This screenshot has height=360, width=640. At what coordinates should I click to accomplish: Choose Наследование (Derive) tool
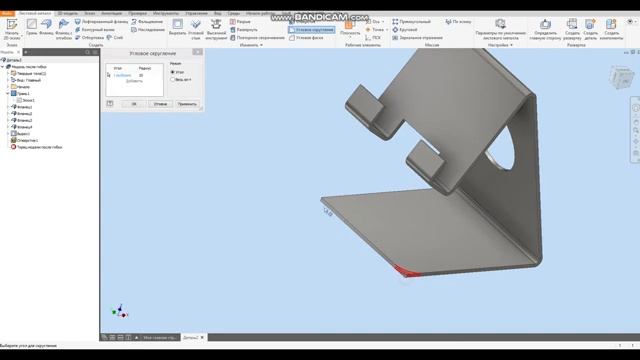148,29
